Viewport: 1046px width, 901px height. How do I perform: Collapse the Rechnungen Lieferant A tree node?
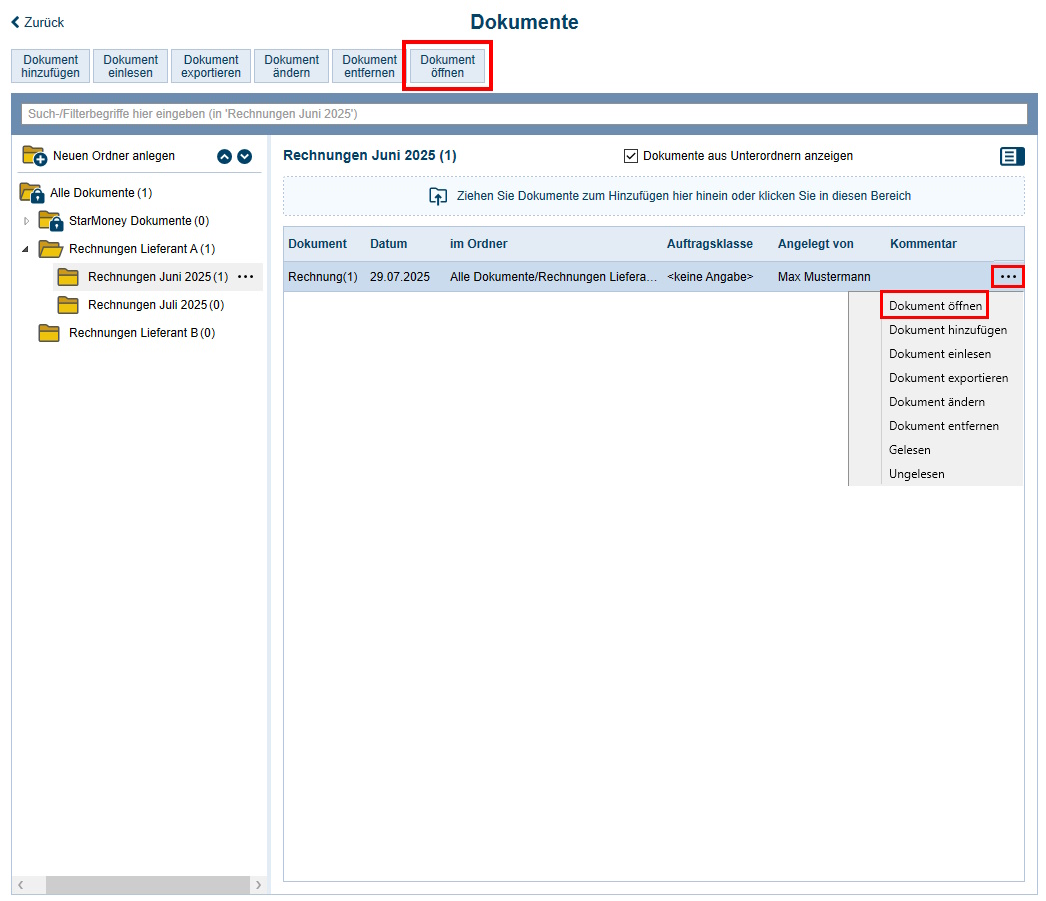tap(26, 249)
